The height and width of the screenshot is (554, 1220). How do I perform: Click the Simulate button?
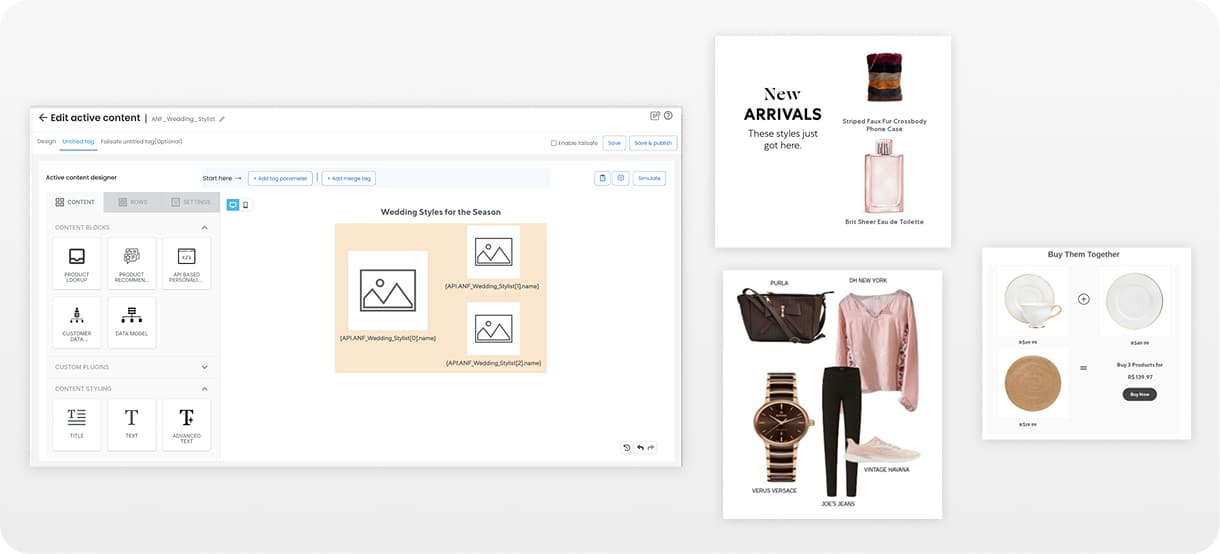(x=649, y=178)
